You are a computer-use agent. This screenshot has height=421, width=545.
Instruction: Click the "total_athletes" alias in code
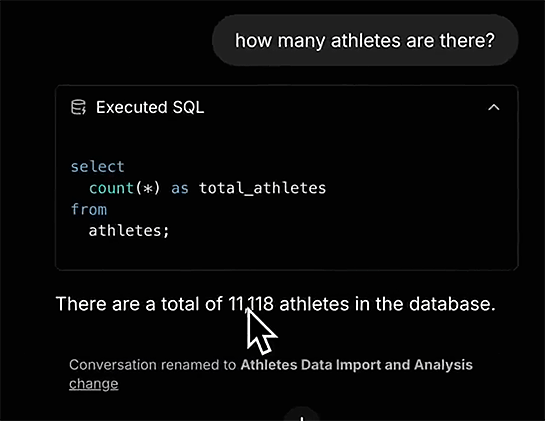(262, 188)
